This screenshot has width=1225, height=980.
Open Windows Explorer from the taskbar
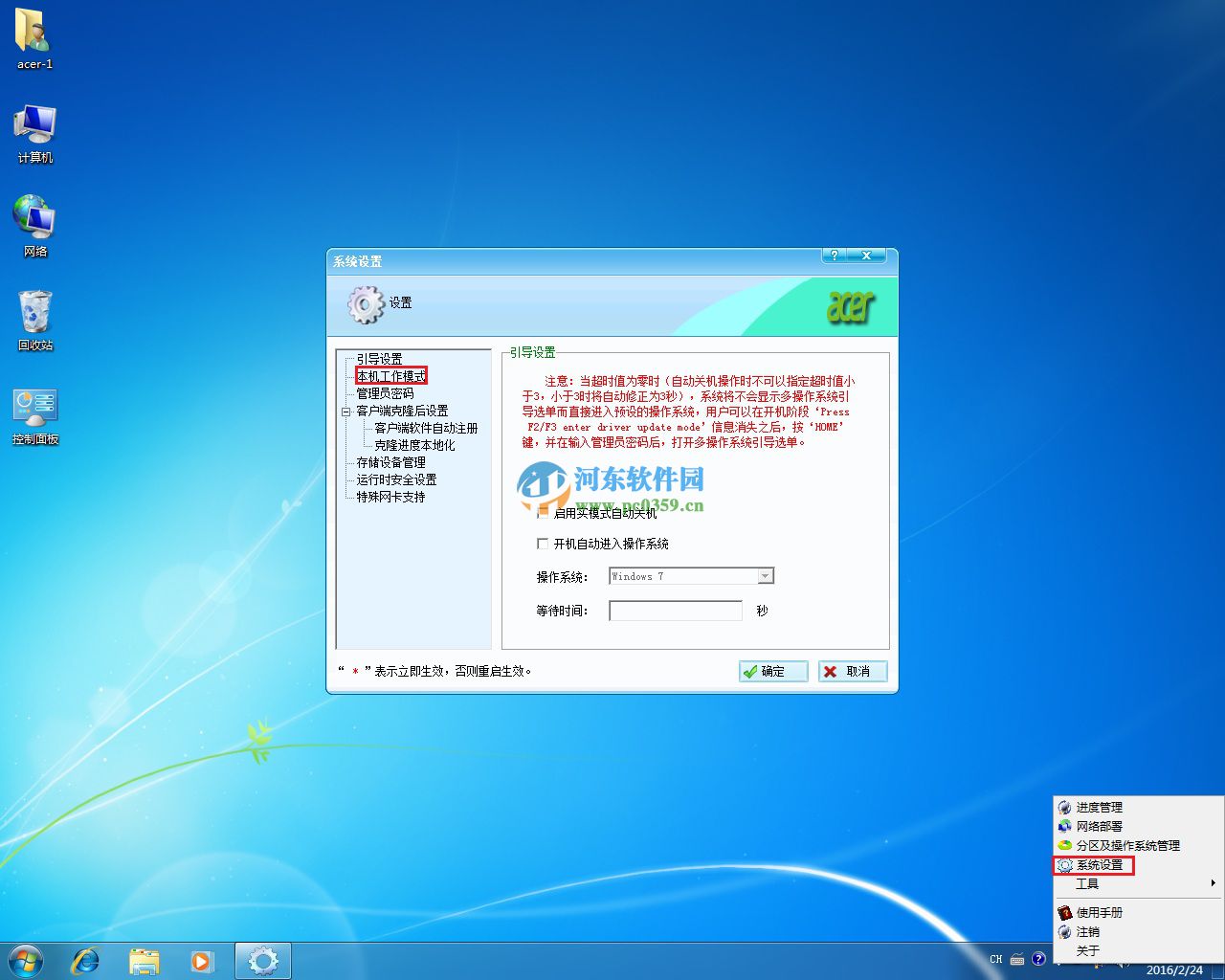(x=144, y=961)
